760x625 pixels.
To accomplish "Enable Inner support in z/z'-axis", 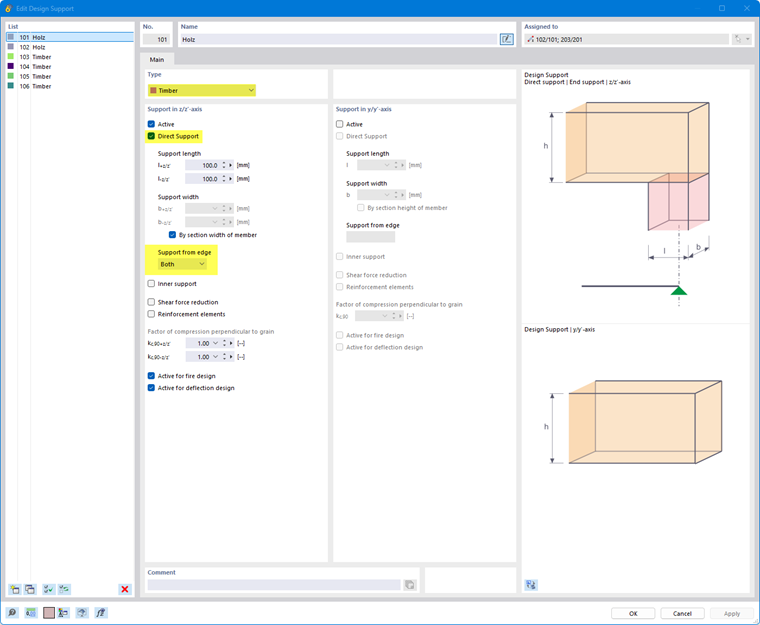I will click(x=151, y=284).
